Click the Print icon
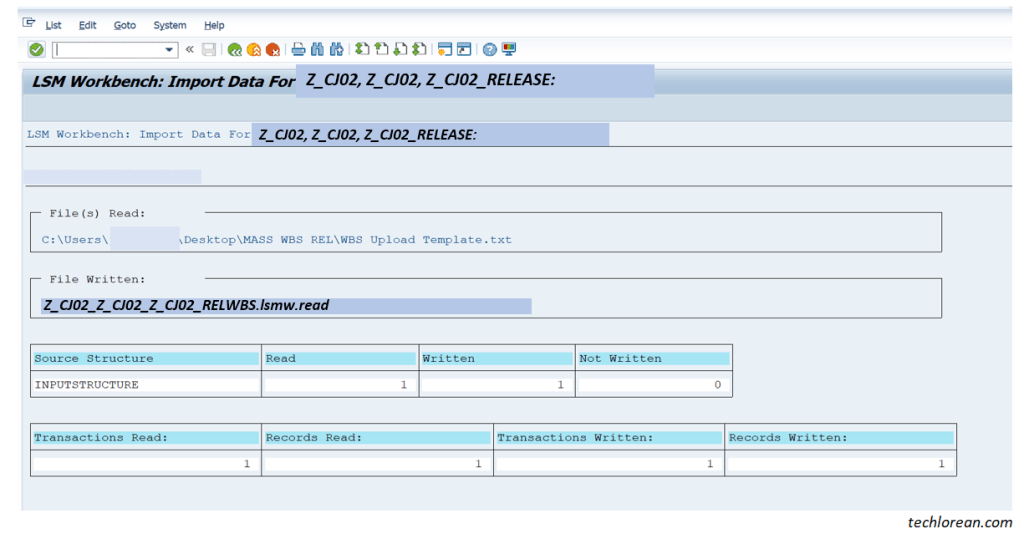This screenshot has width=1024, height=534. click(298, 49)
